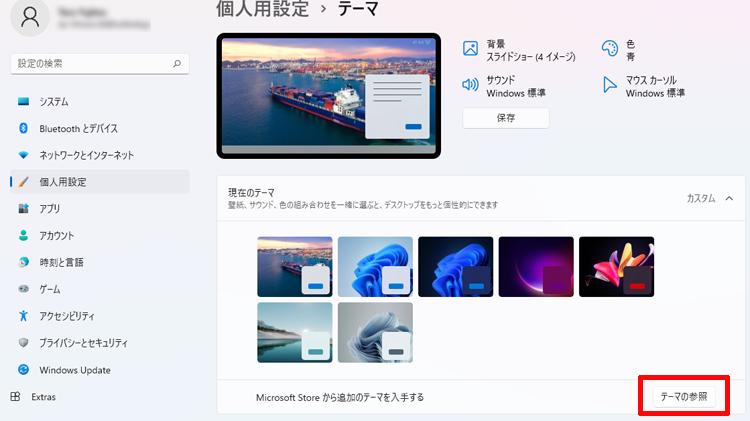Image resolution: width=750 pixels, height=421 pixels.
Task: Open アクセシビリティ settings
Action: [x=99, y=316]
